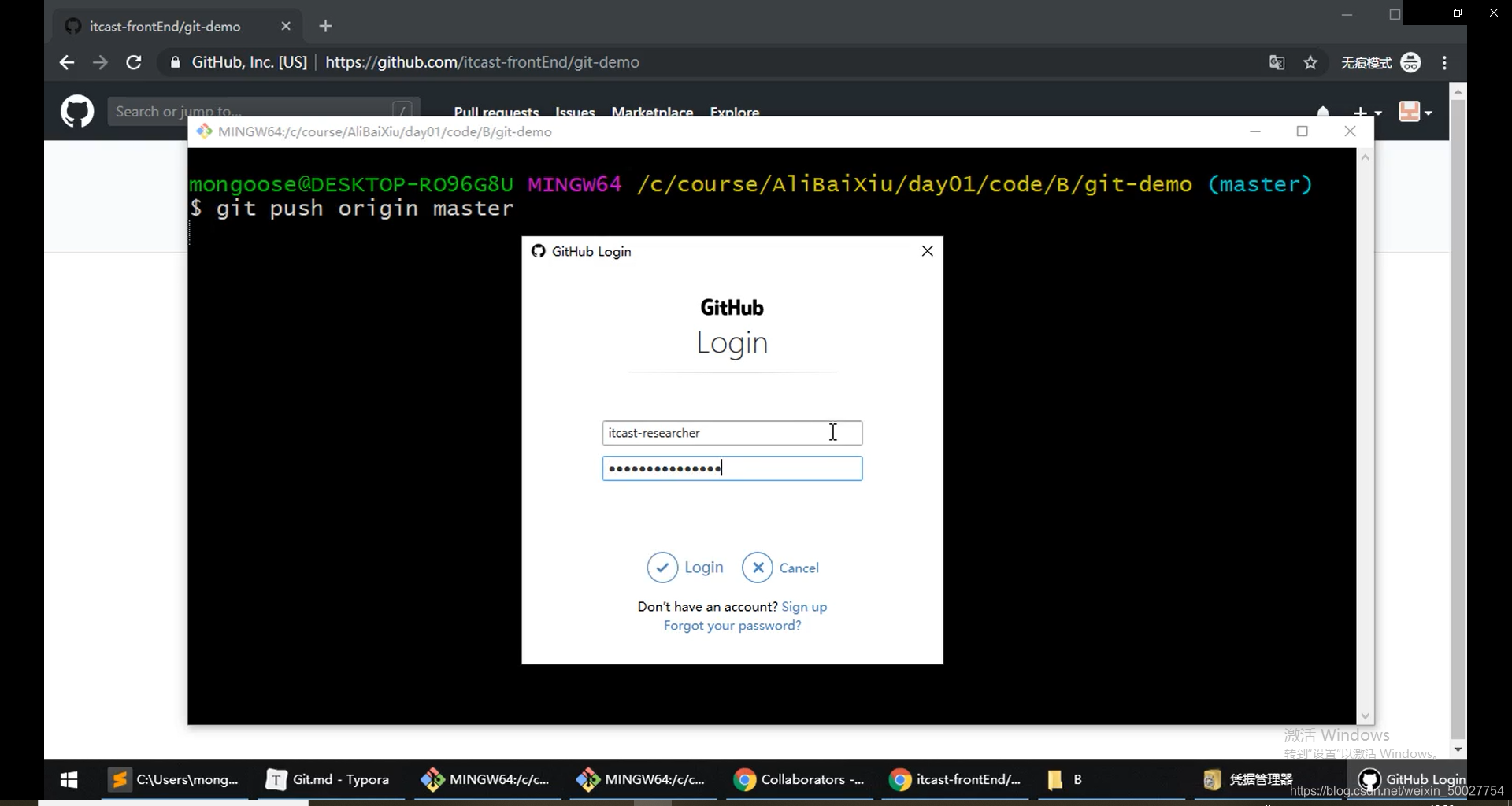Open the notification bell icon
Image resolution: width=1512 pixels, height=806 pixels.
point(1324,111)
